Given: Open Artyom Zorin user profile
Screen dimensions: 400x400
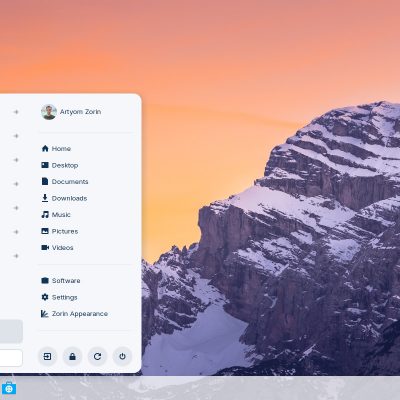Looking at the screenshot, I should click(x=71, y=112).
